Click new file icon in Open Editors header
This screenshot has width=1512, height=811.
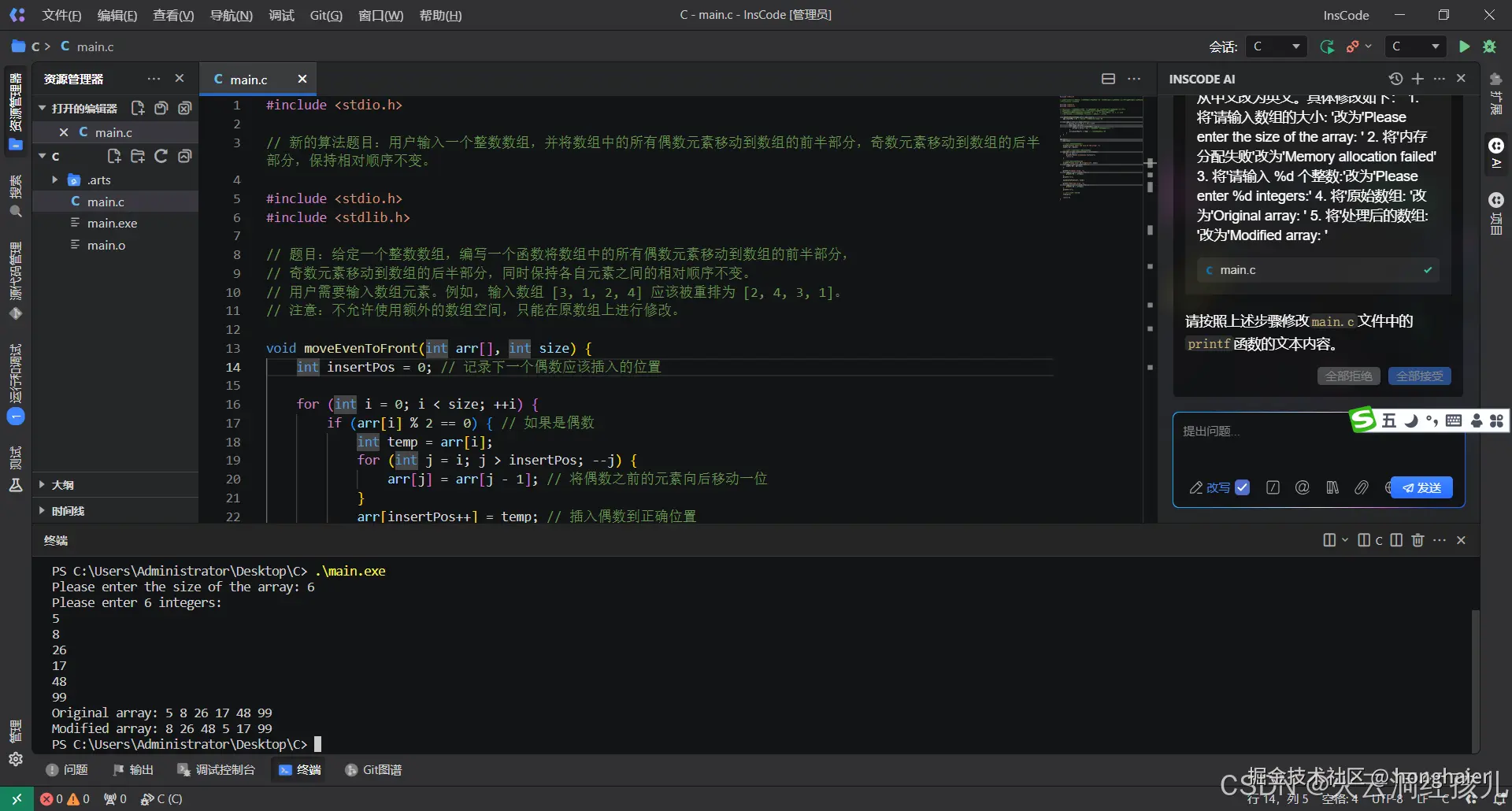coord(138,108)
